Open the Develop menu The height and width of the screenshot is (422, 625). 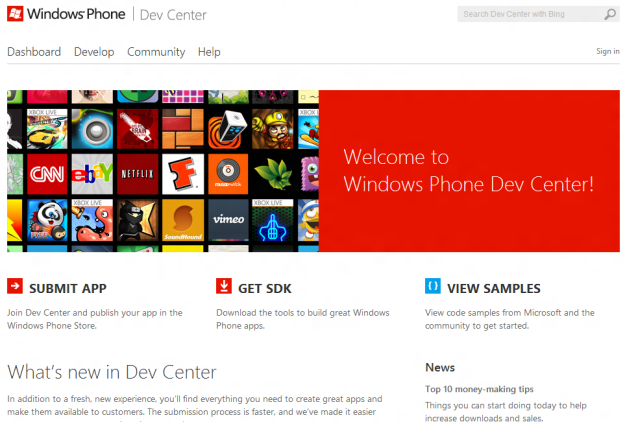tap(94, 52)
